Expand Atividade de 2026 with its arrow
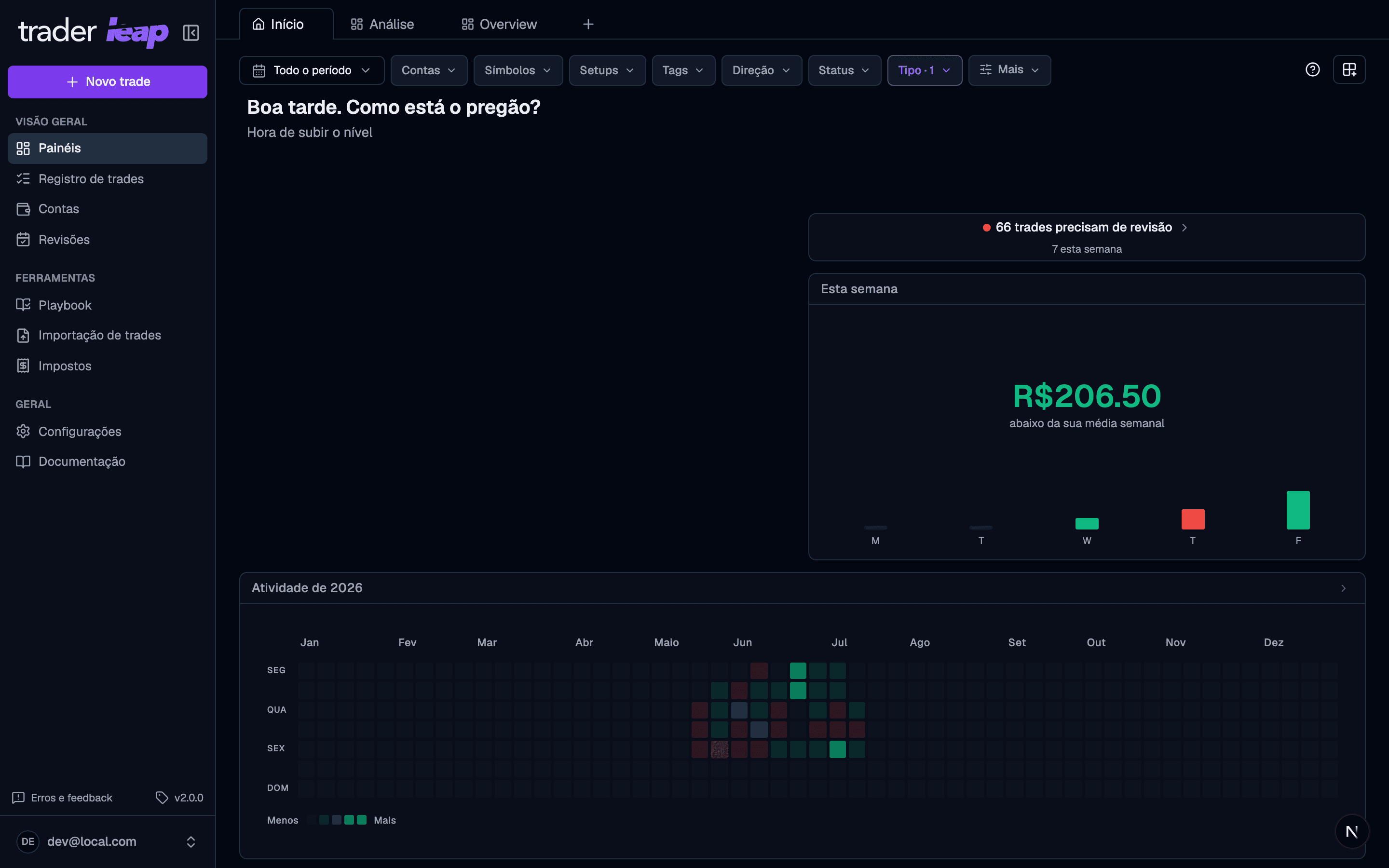This screenshot has height=868, width=1389. point(1343,588)
